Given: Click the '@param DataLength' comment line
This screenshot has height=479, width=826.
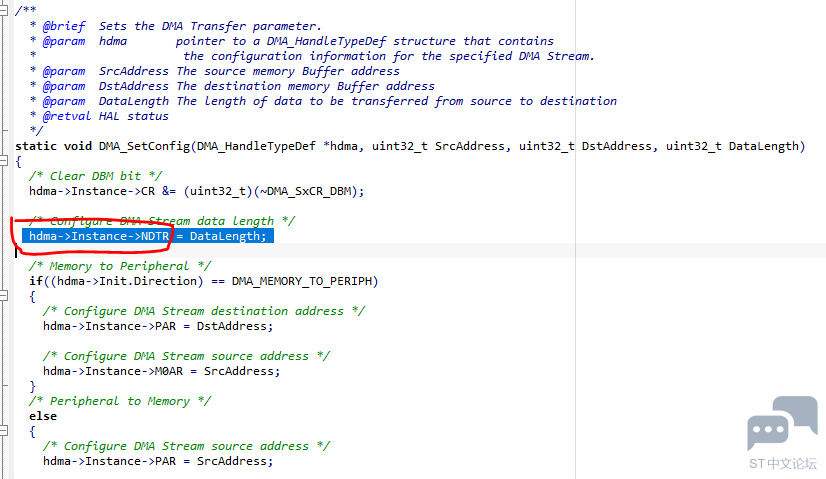Looking at the screenshot, I should 323,101.
